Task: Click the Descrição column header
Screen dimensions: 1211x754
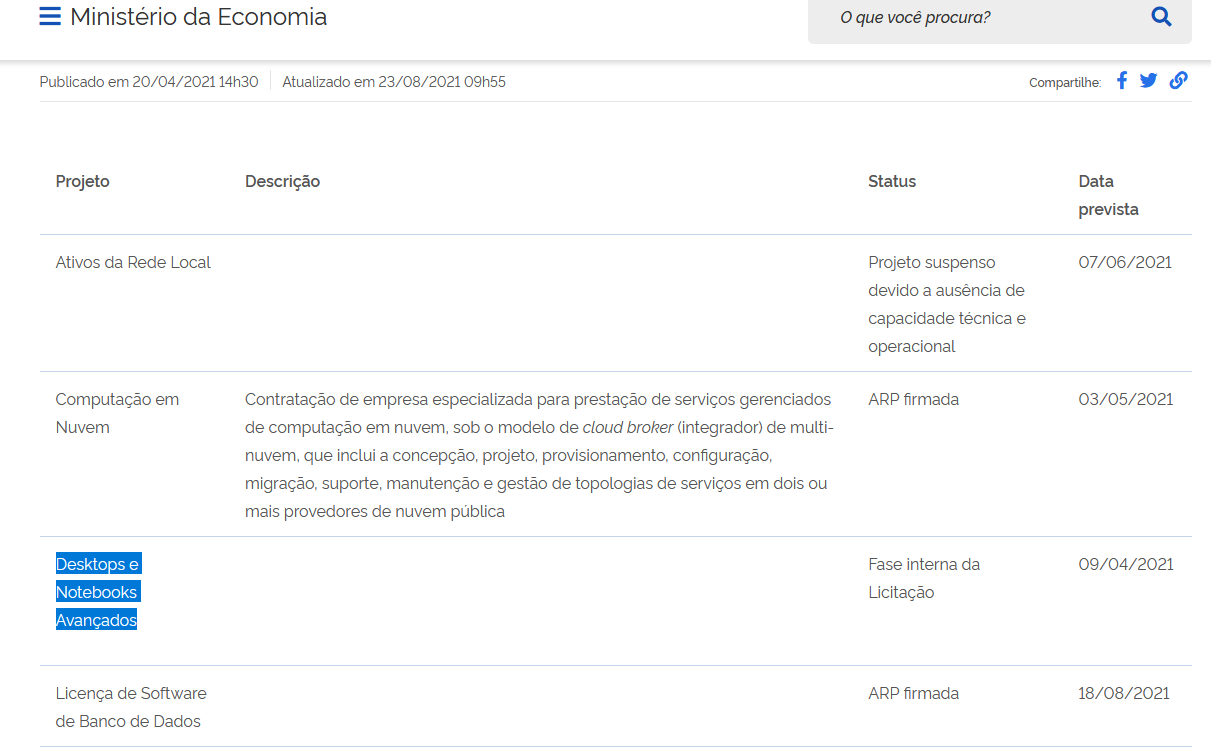Action: 282,182
